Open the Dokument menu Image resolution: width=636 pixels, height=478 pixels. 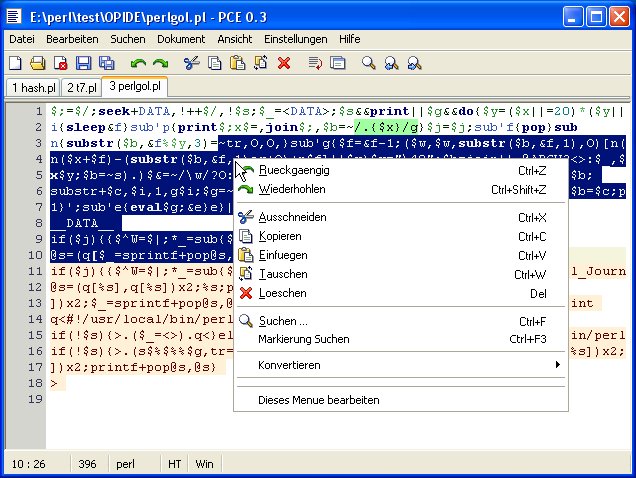coord(181,39)
